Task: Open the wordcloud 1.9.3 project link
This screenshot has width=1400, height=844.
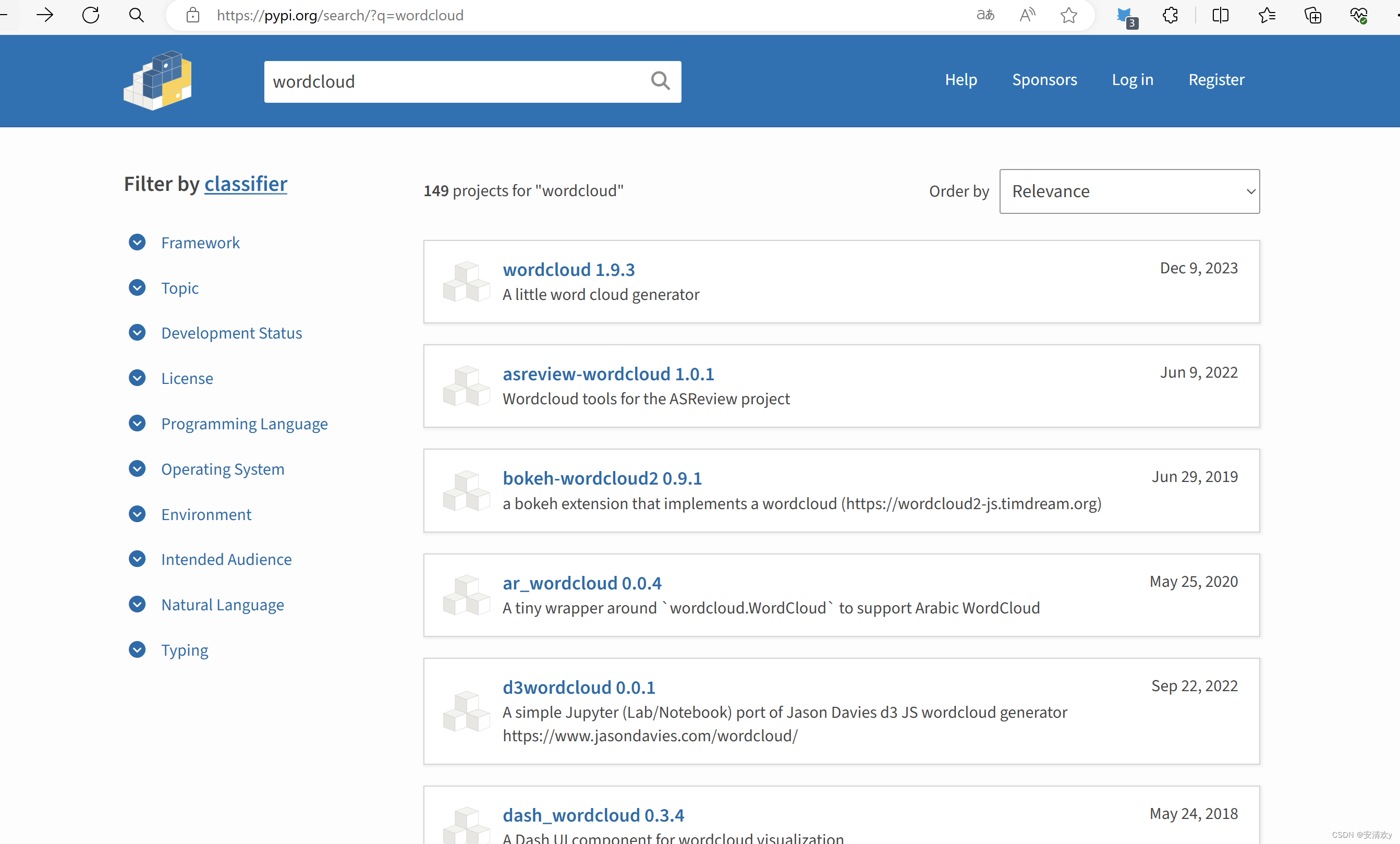Action: (x=568, y=269)
